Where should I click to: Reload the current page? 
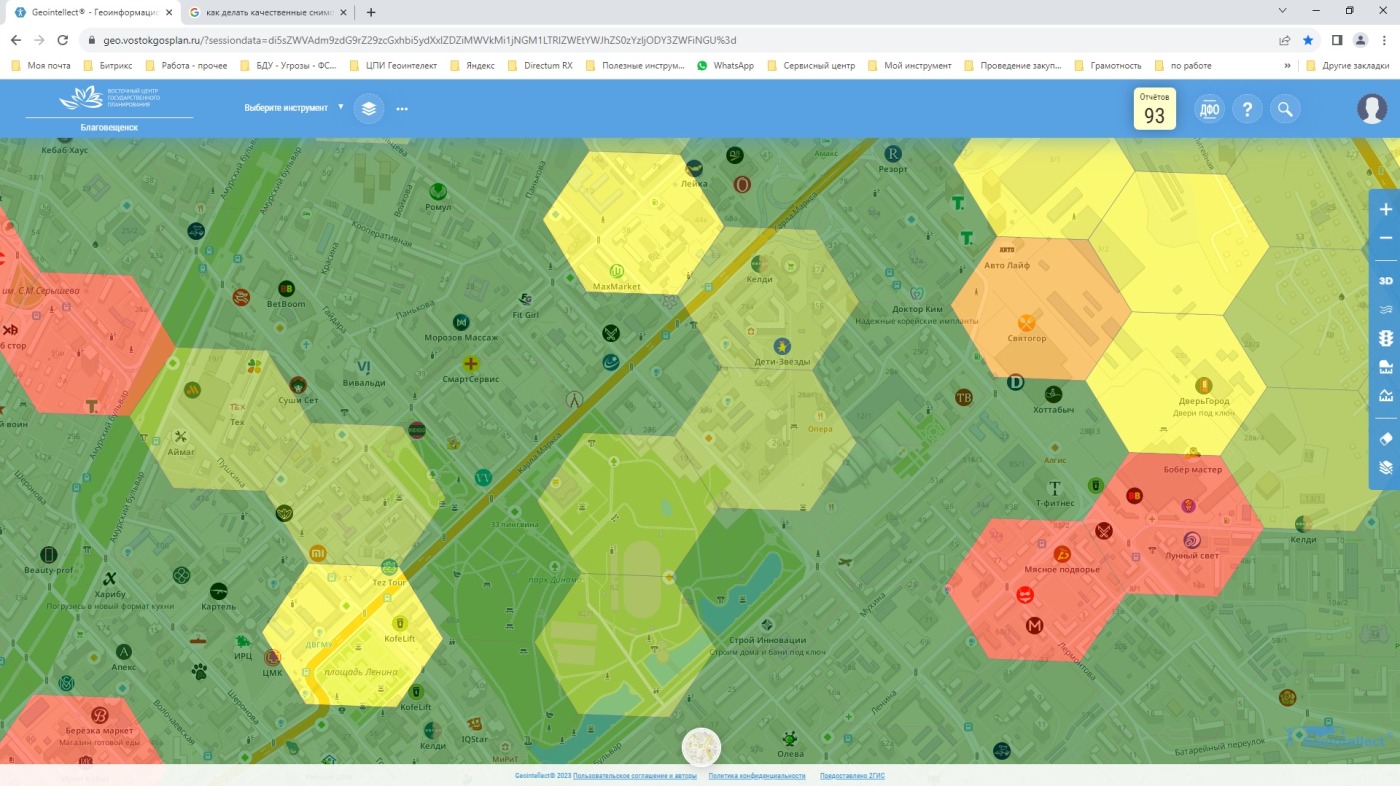(x=63, y=40)
